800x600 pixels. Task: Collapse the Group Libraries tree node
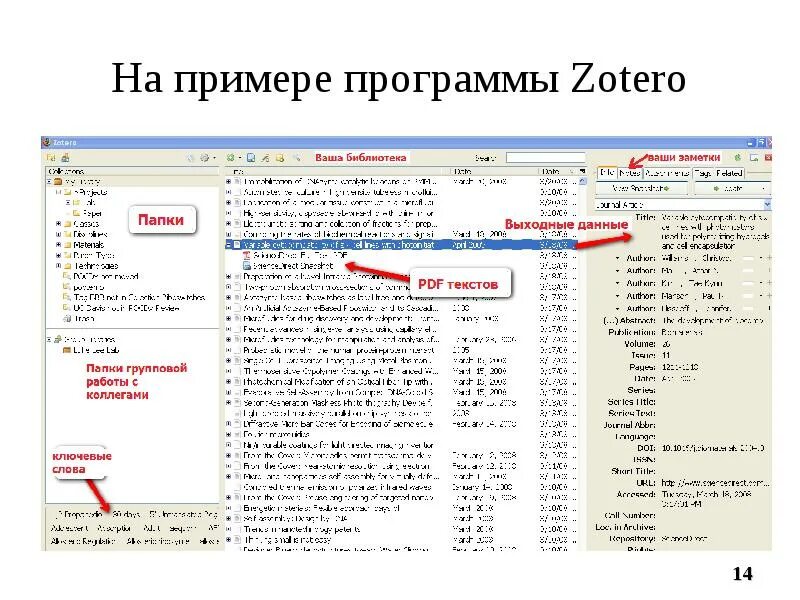click(x=49, y=339)
